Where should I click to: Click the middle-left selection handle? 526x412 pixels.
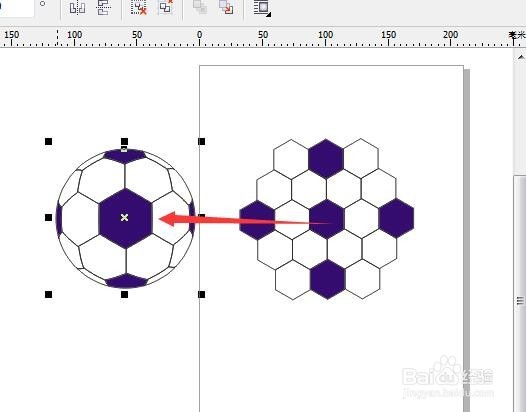coord(49,218)
